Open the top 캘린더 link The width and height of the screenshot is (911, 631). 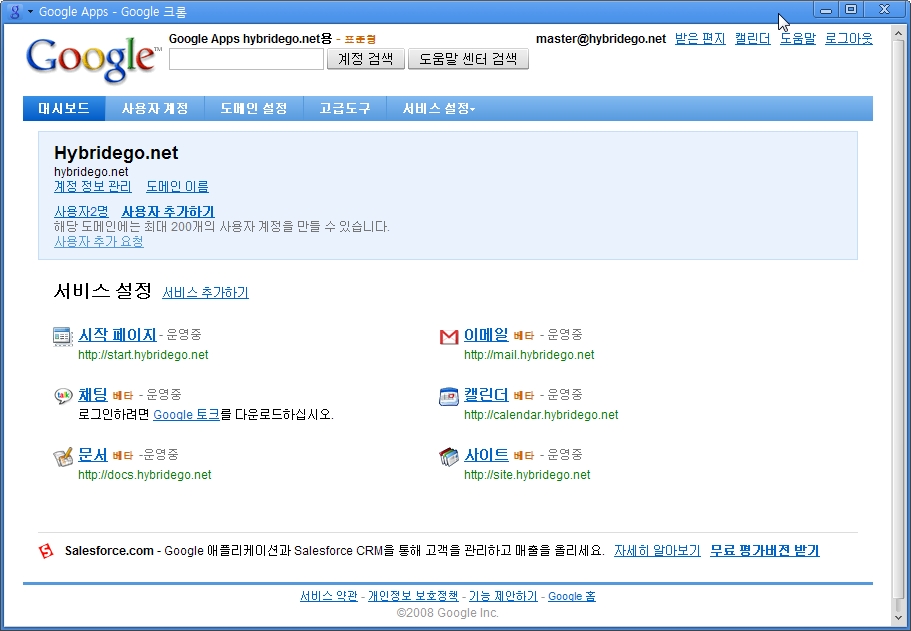(752, 39)
